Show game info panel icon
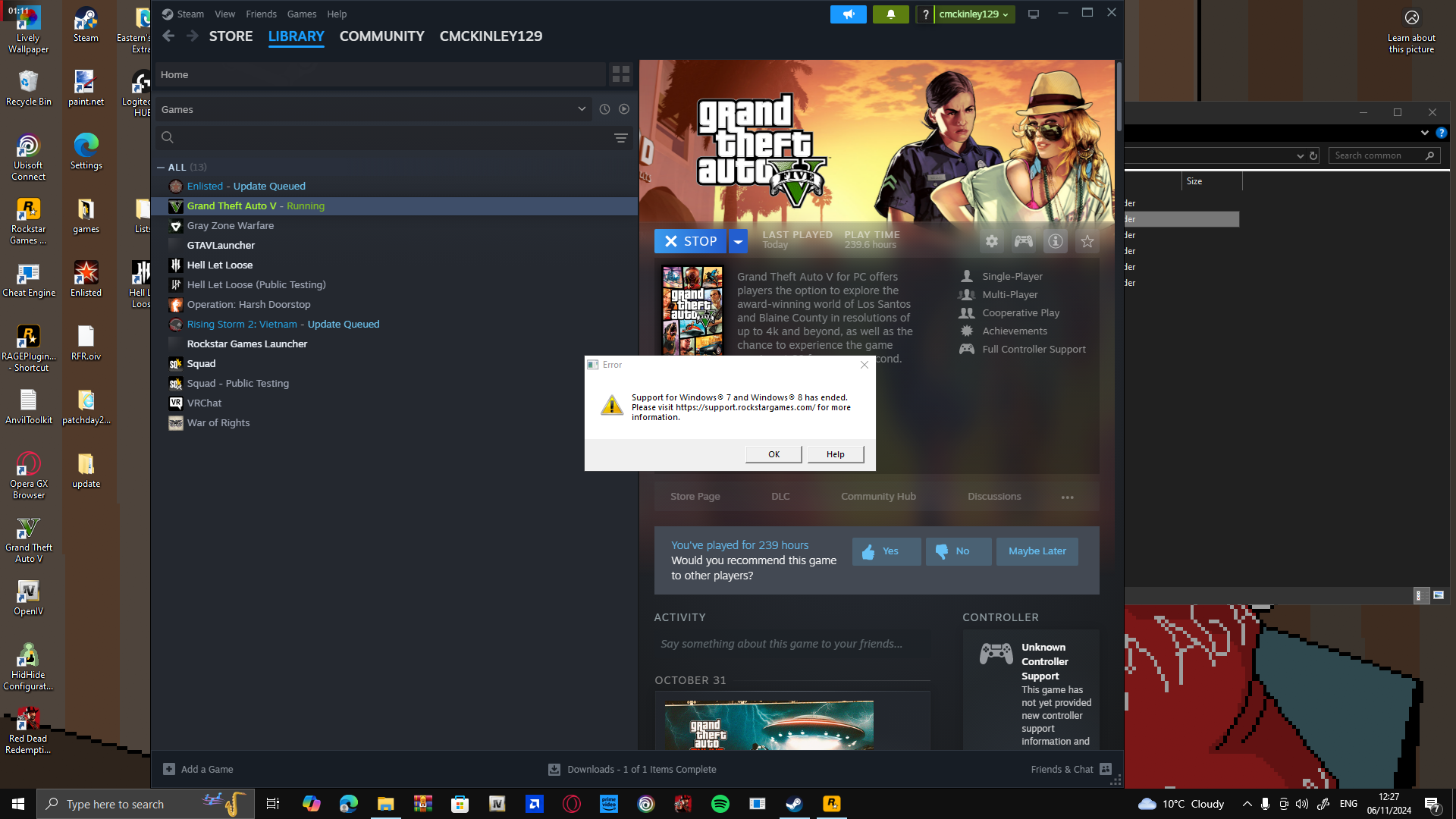1456x819 pixels. coord(1056,241)
